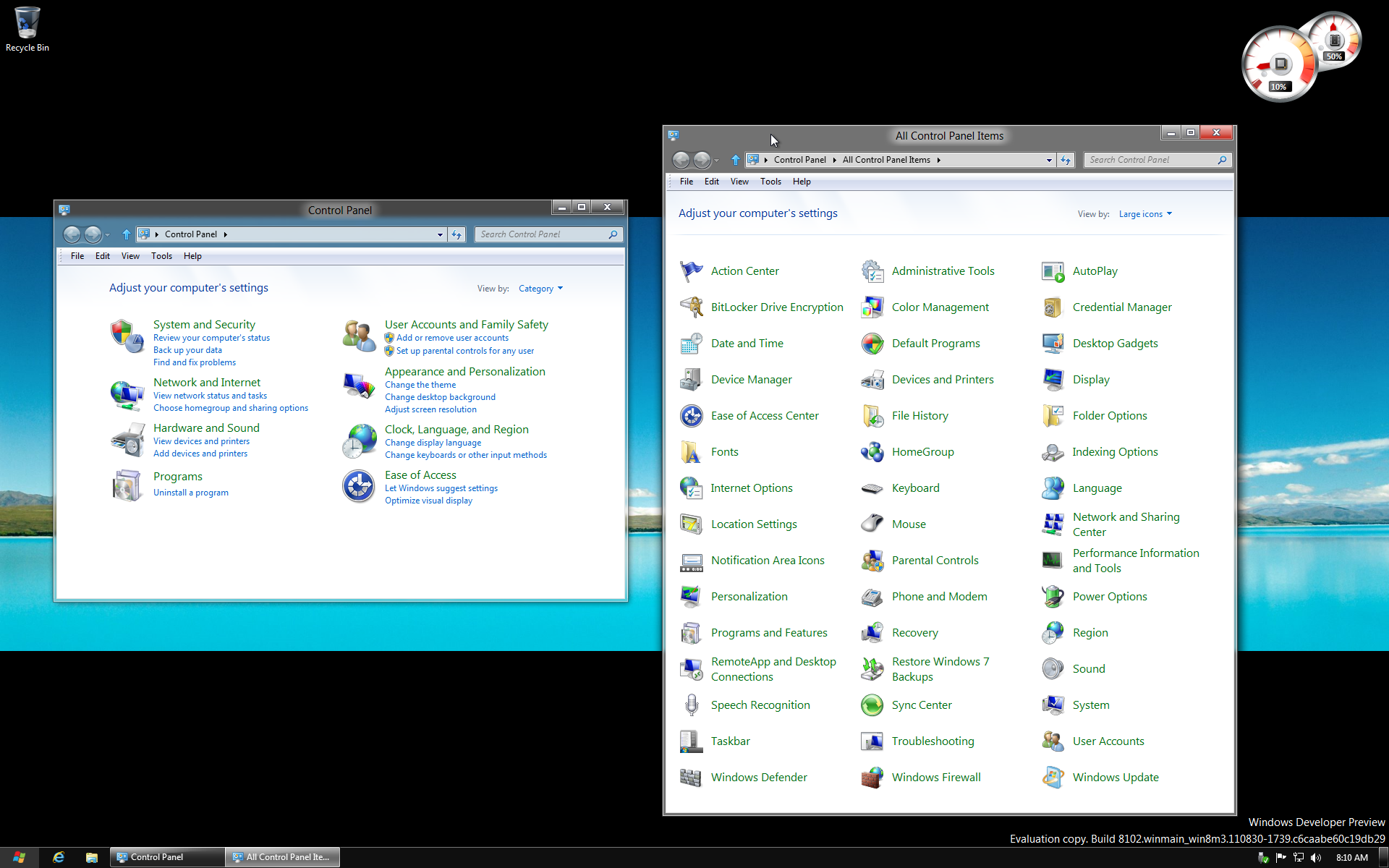Click the taskbar volume speaker icon

pyautogui.click(x=1316, y=857)
